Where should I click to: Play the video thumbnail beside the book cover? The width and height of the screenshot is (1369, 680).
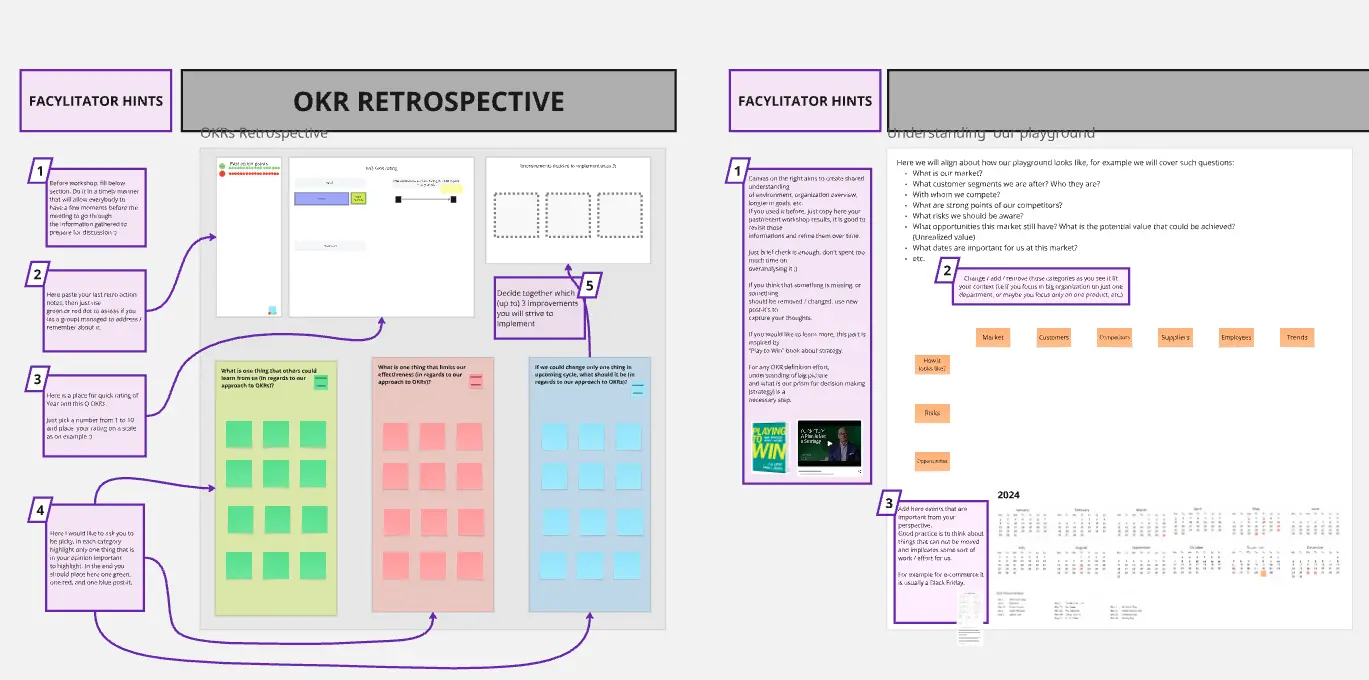click(x=829, y=446)
